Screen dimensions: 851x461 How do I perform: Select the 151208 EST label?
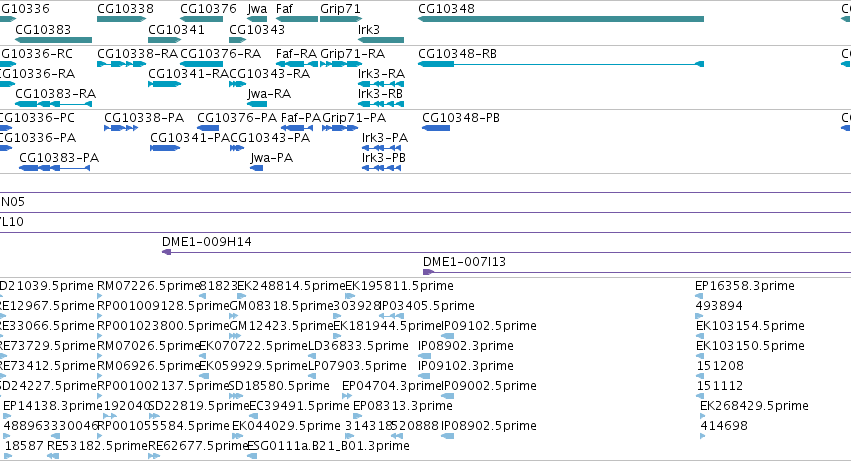click(x=720, y=366)
